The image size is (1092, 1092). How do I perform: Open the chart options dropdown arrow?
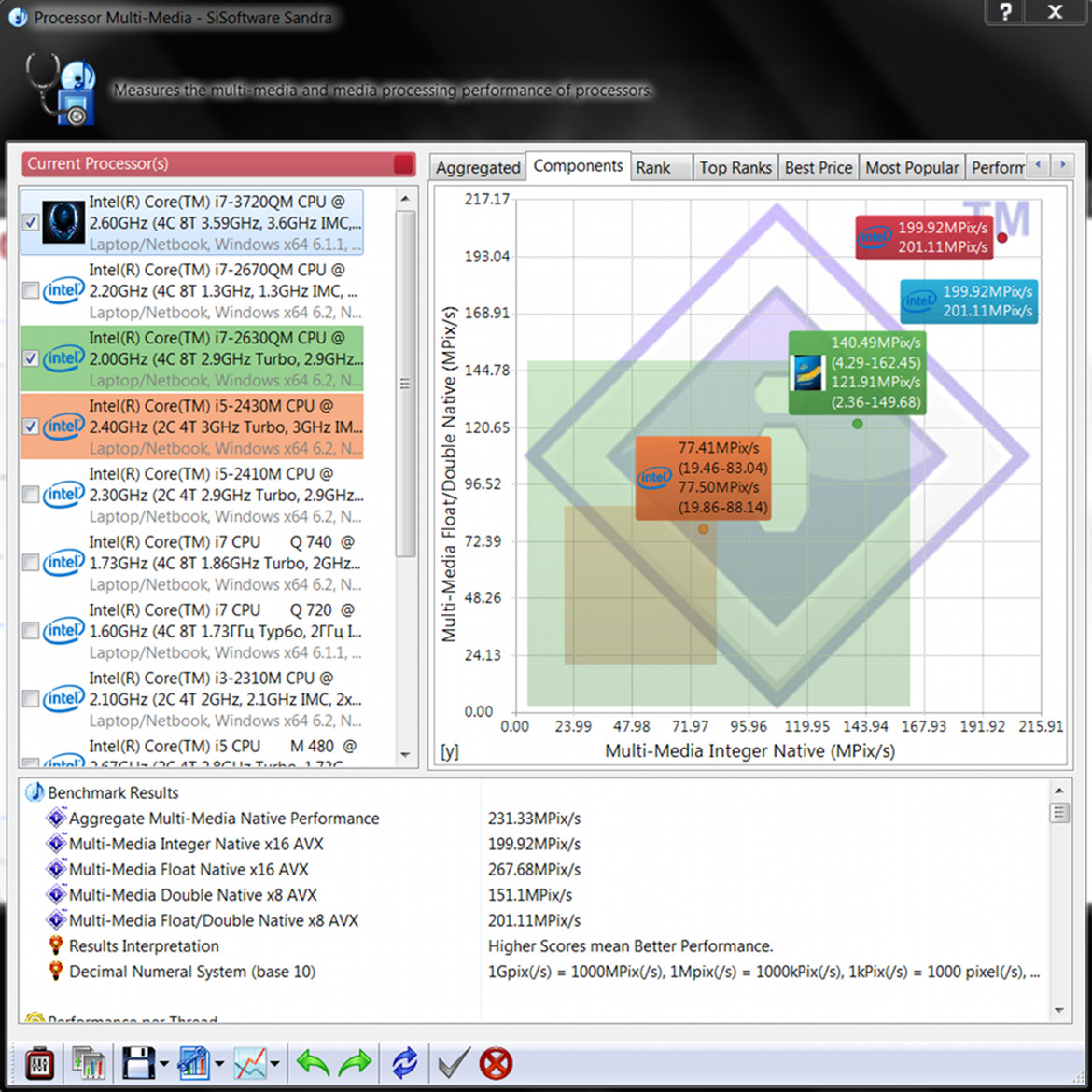tap(219, 1064)
